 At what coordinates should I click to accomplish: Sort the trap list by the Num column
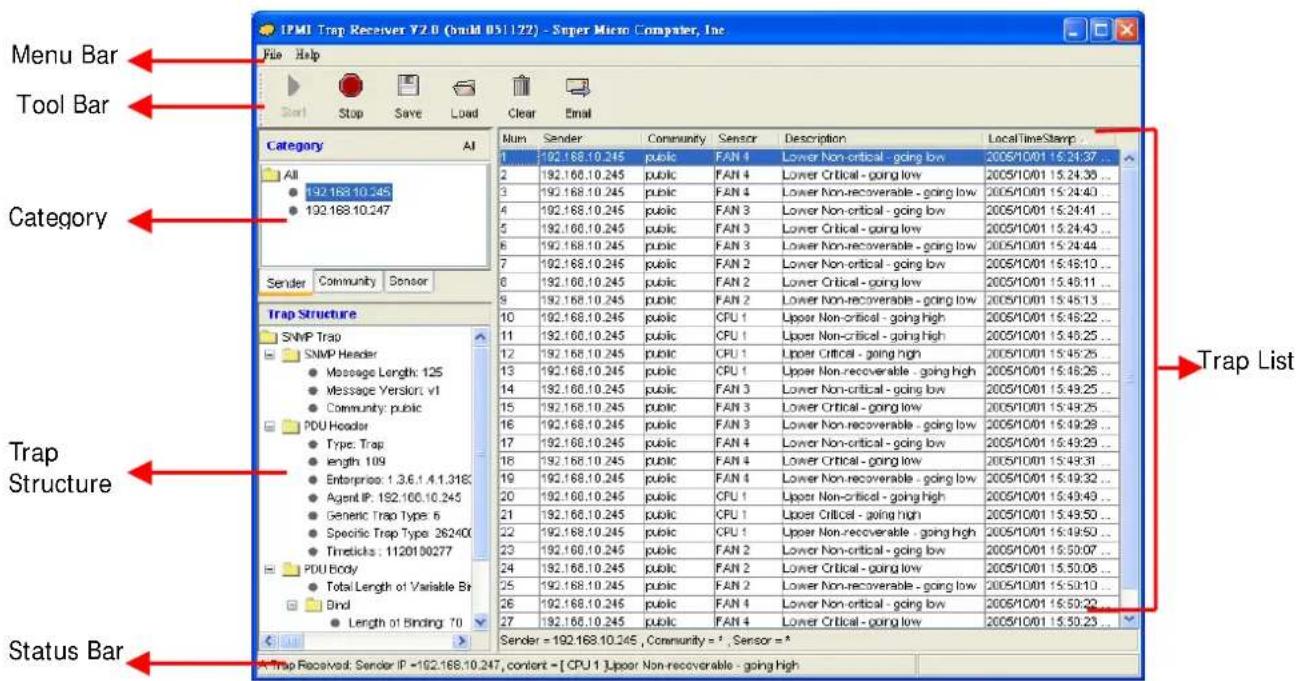click(x=517, y=139)
